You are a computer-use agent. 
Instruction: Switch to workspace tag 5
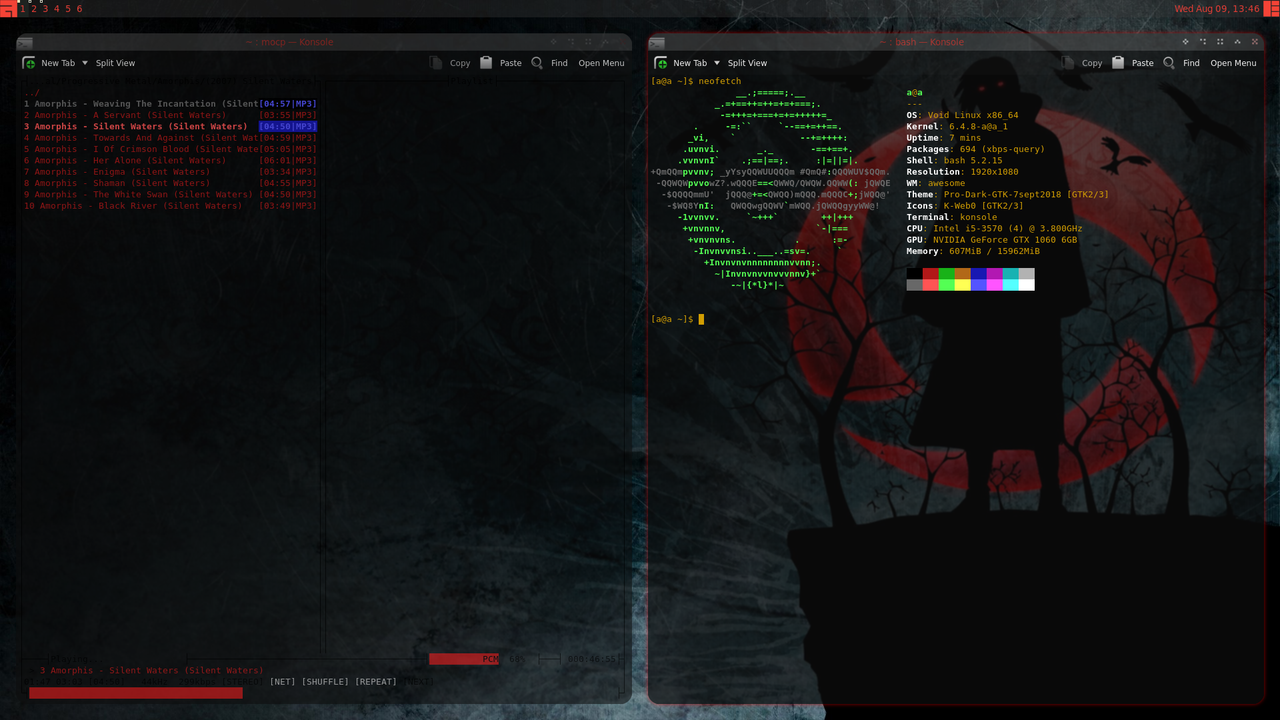pos(68,8)
